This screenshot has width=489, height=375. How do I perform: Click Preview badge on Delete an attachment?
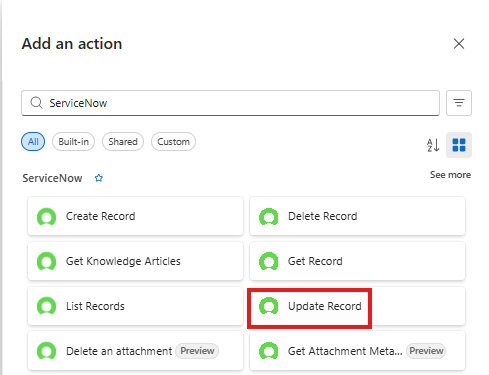click(197, 351)
